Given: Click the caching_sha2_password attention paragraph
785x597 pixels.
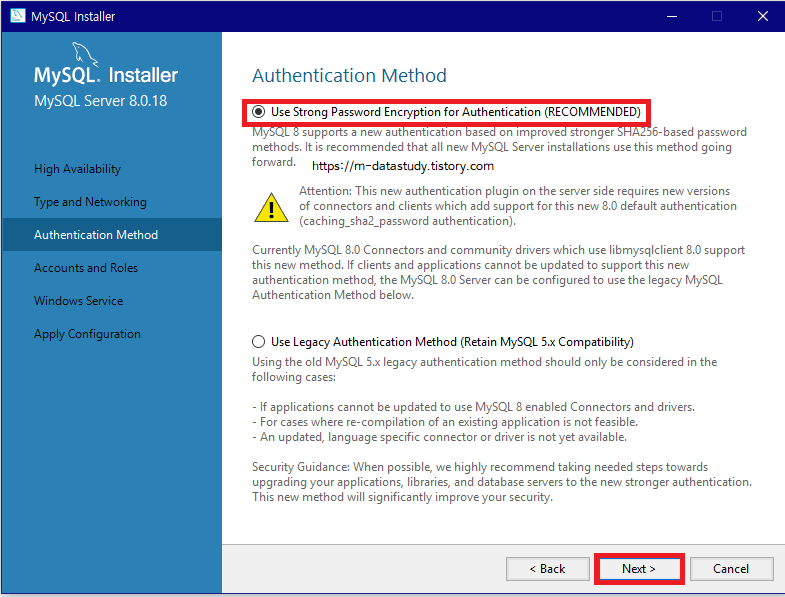Looking at the screenshot, I should [x=518, y=206].
